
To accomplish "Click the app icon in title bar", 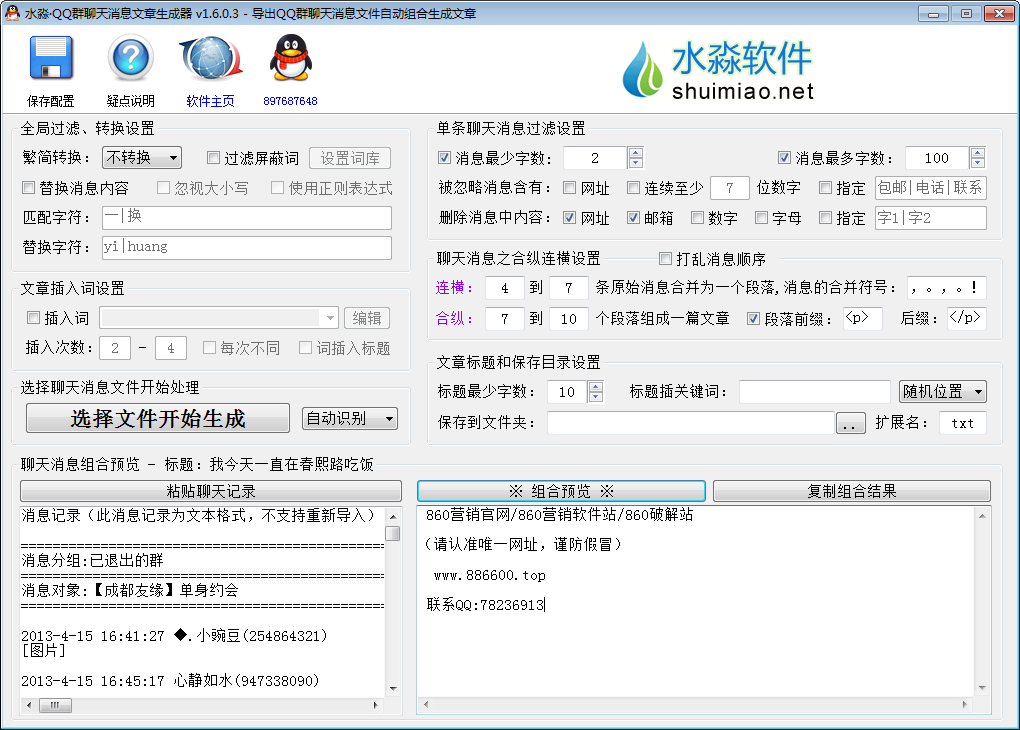I will (12, 13).
